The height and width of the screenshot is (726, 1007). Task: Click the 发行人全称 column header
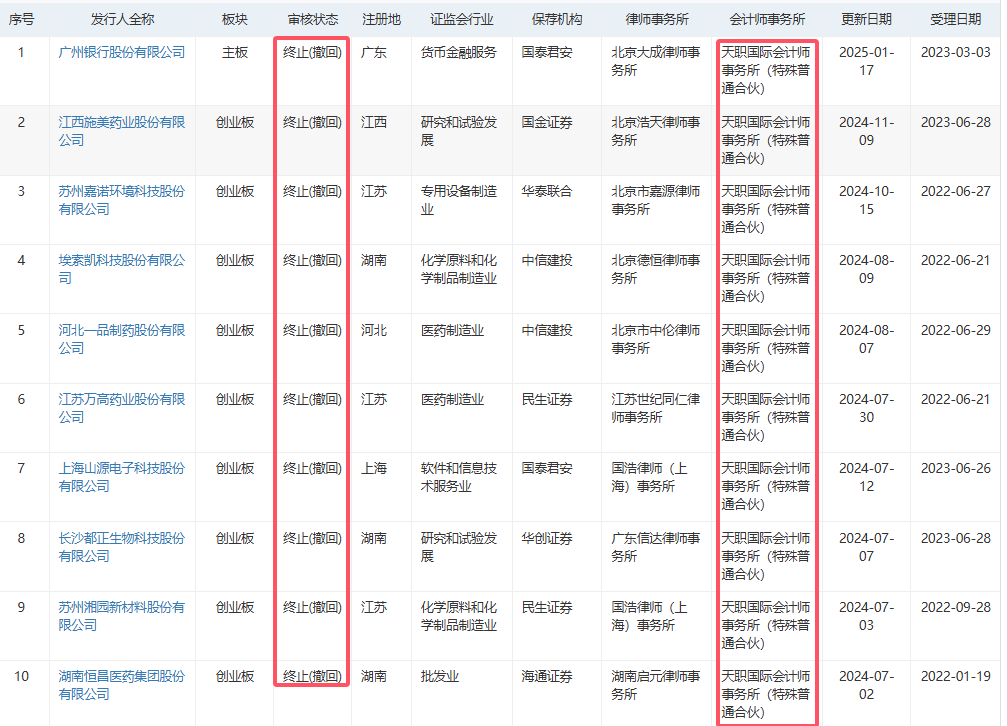coord(122,19)
